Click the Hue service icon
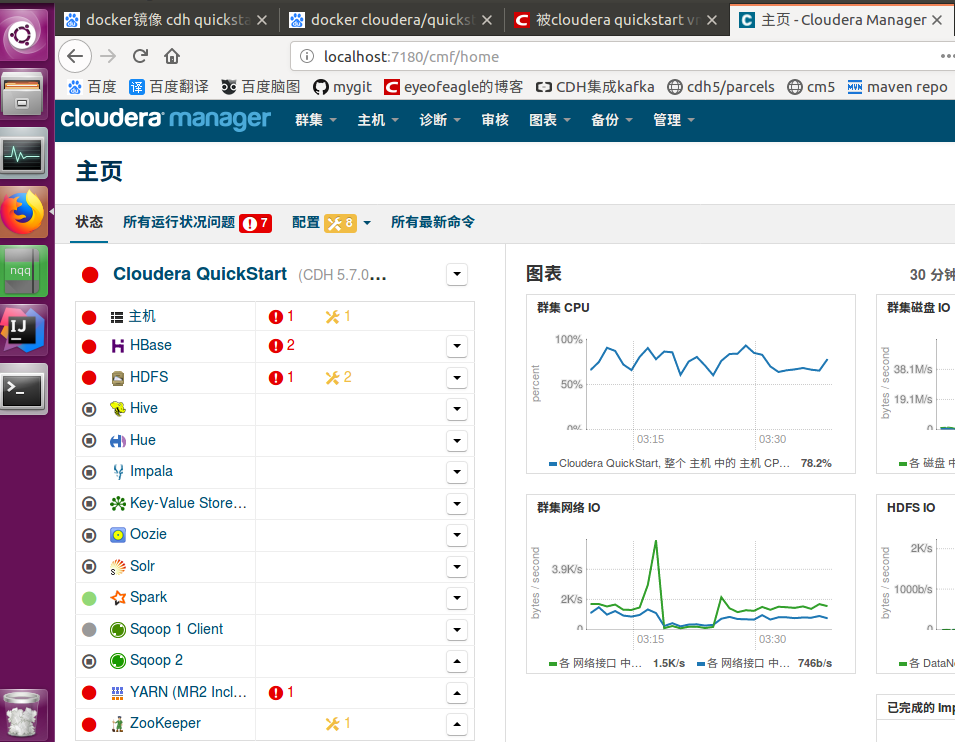 coord(117,440)
